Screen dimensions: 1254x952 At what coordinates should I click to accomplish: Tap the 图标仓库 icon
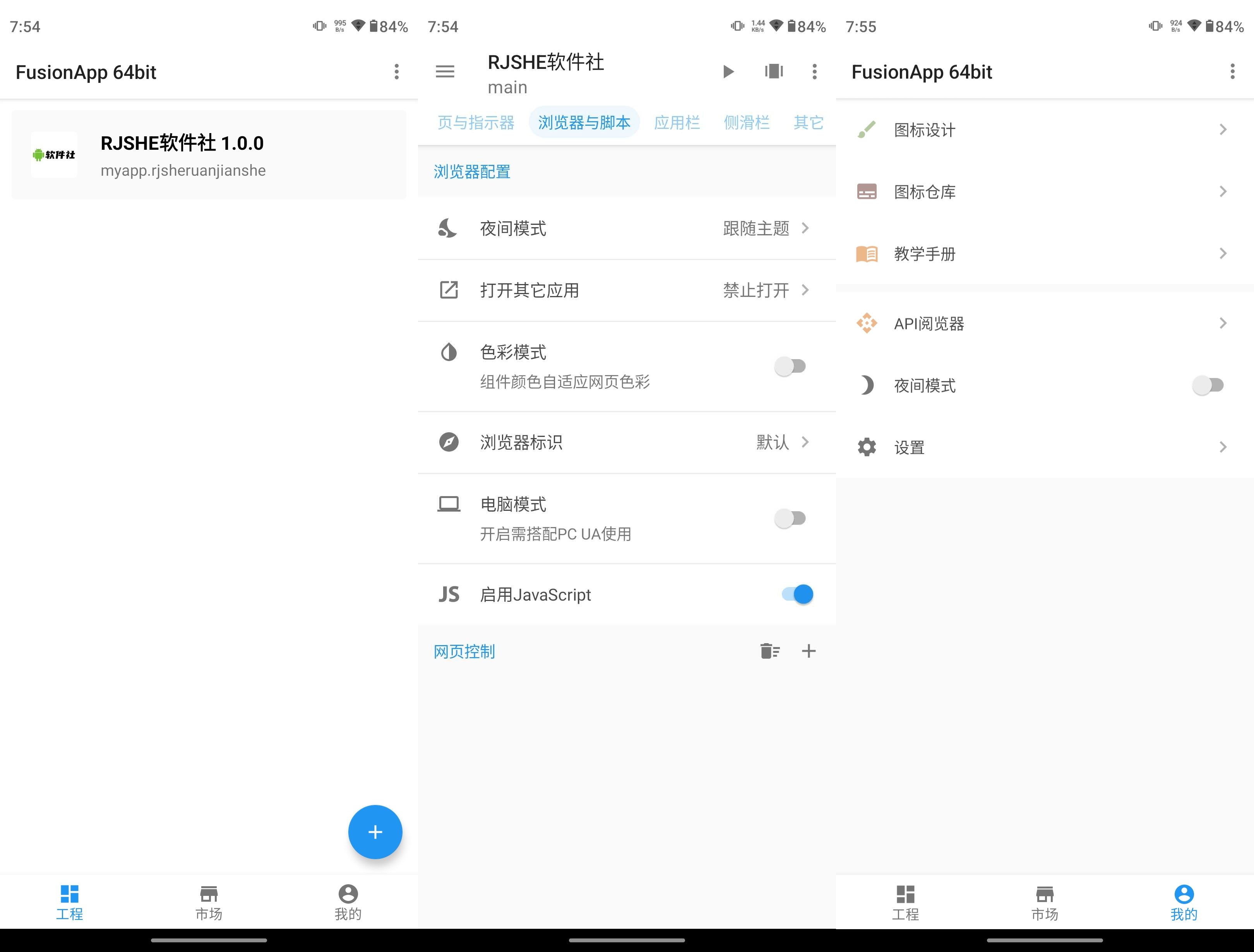pos(866,192)
